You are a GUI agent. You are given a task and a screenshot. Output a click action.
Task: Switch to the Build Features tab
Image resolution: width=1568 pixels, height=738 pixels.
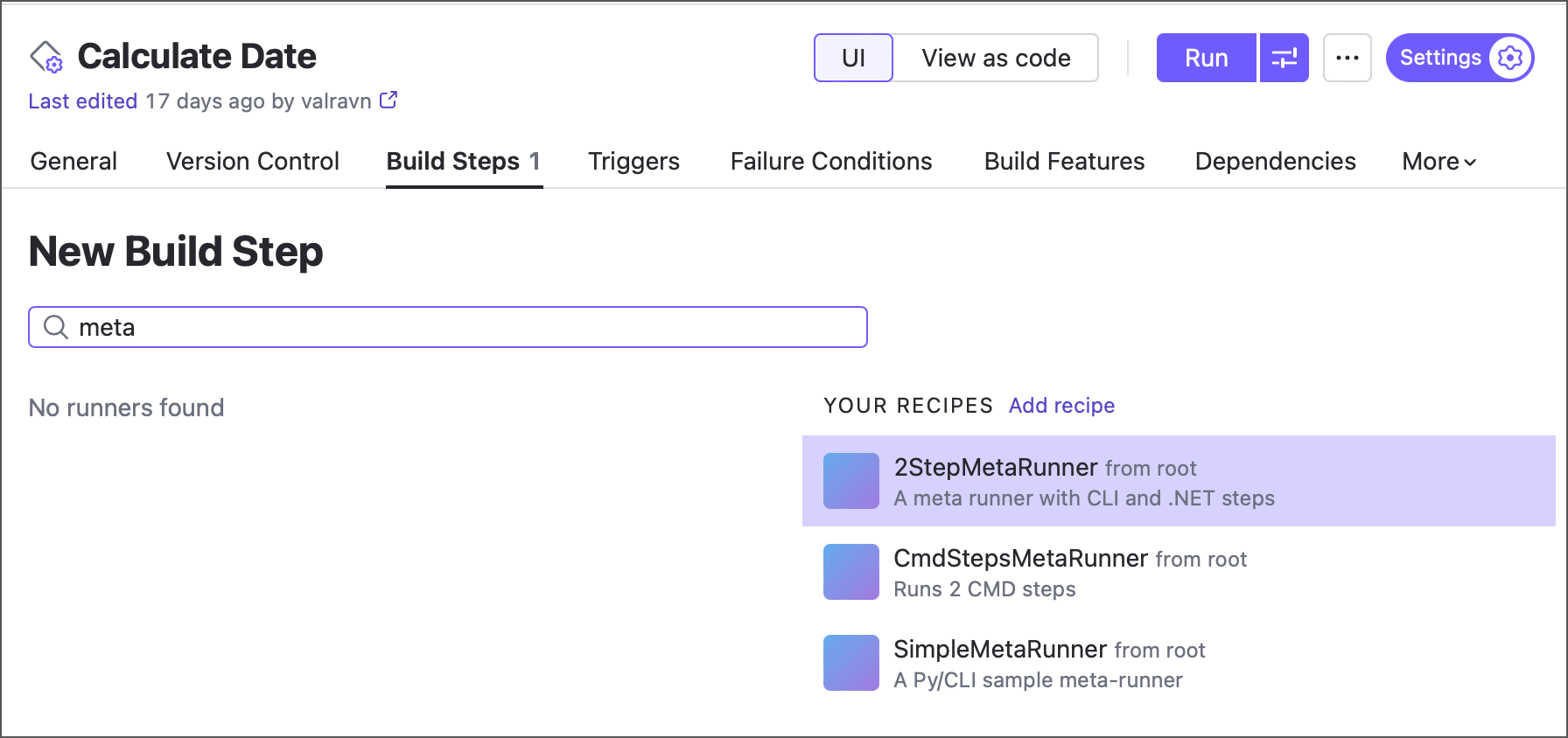point(1064,161)
